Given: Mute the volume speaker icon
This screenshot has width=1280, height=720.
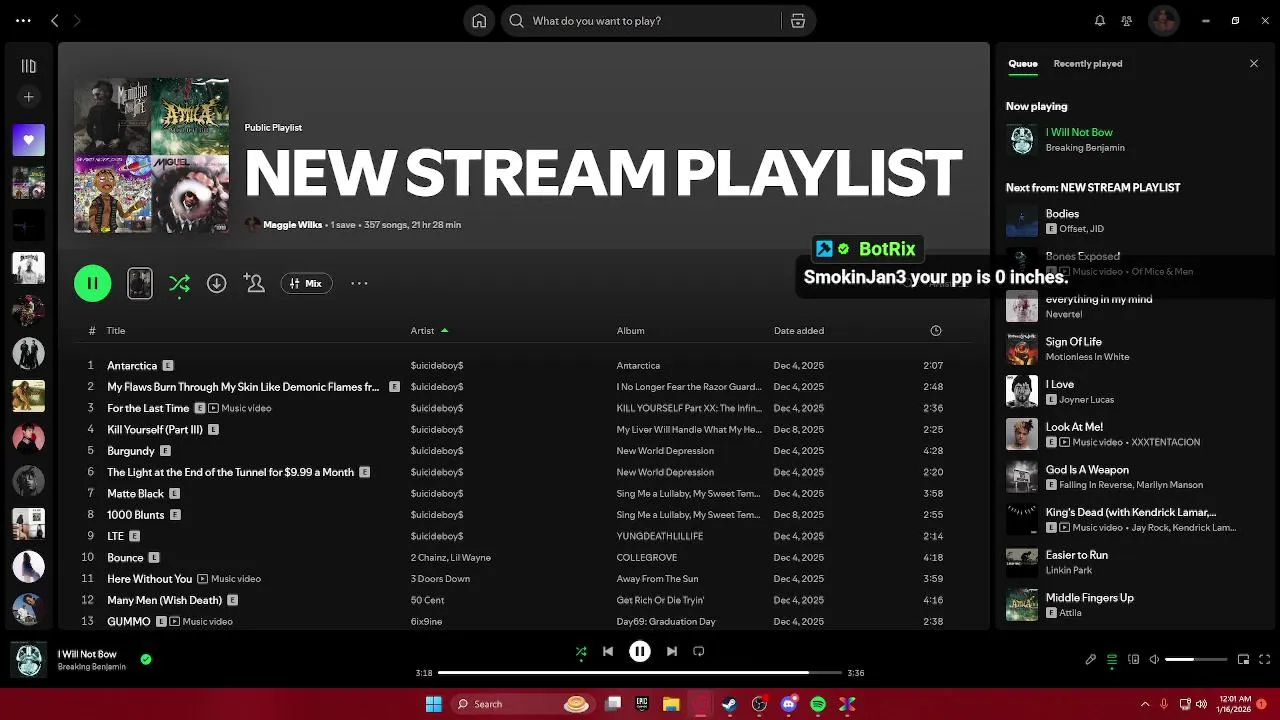Looking at the screenshot, I should [x=1154, y=659].
